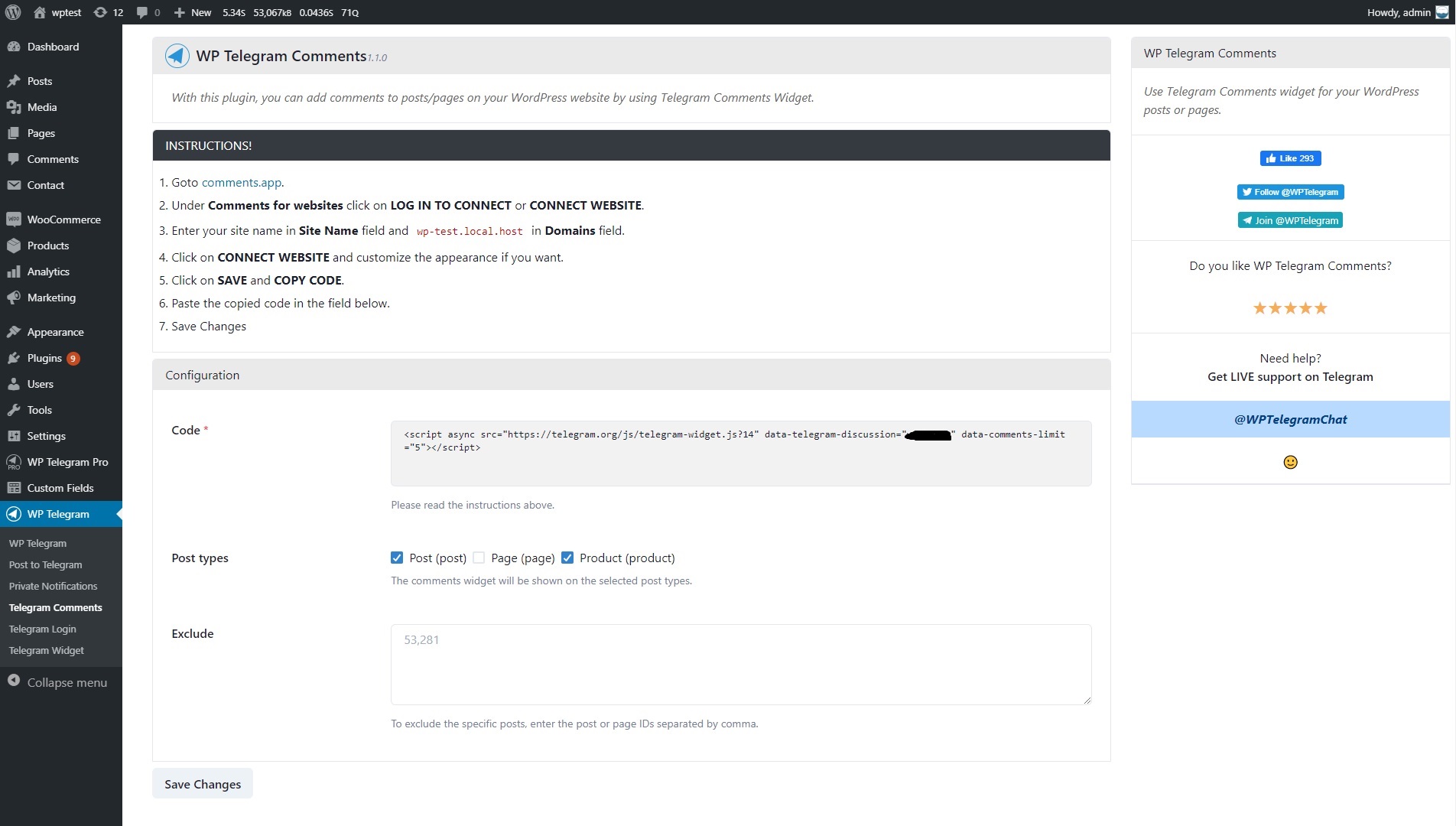Click the Pages icon in sidebar
Viewport: 1456px width, 826px height.
14,133
